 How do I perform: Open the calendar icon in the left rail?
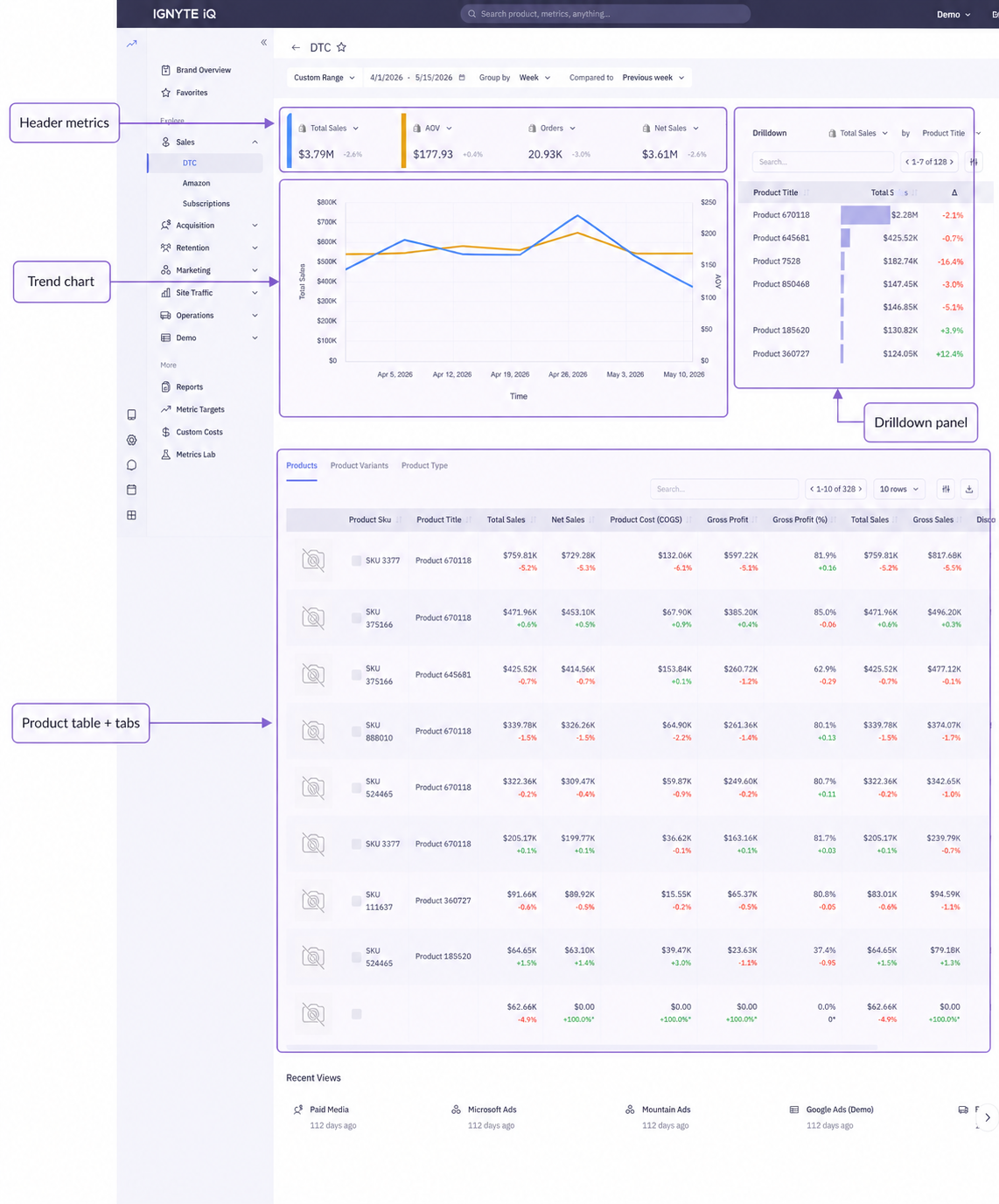coord(131,490)
